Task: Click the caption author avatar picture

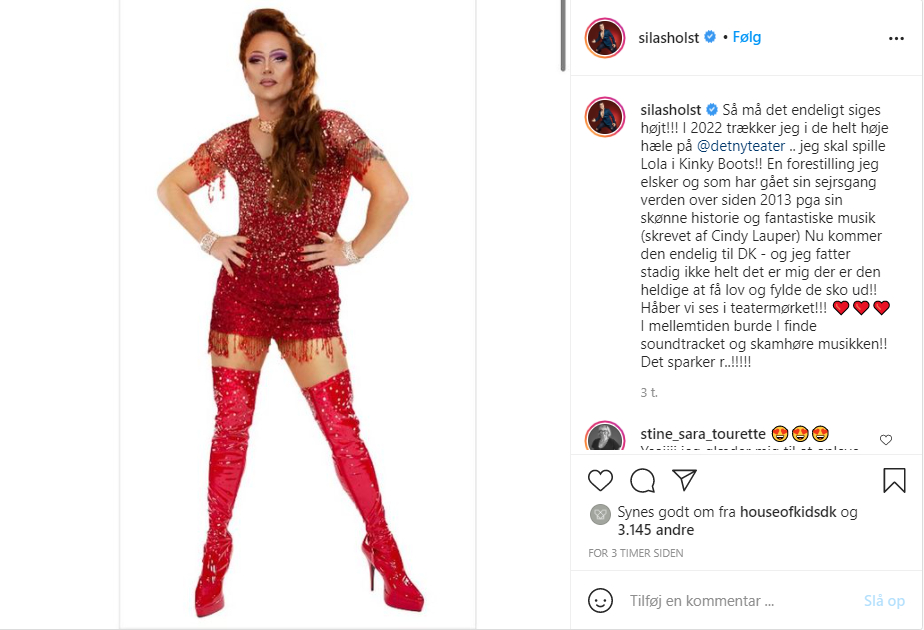Action: 605,117
